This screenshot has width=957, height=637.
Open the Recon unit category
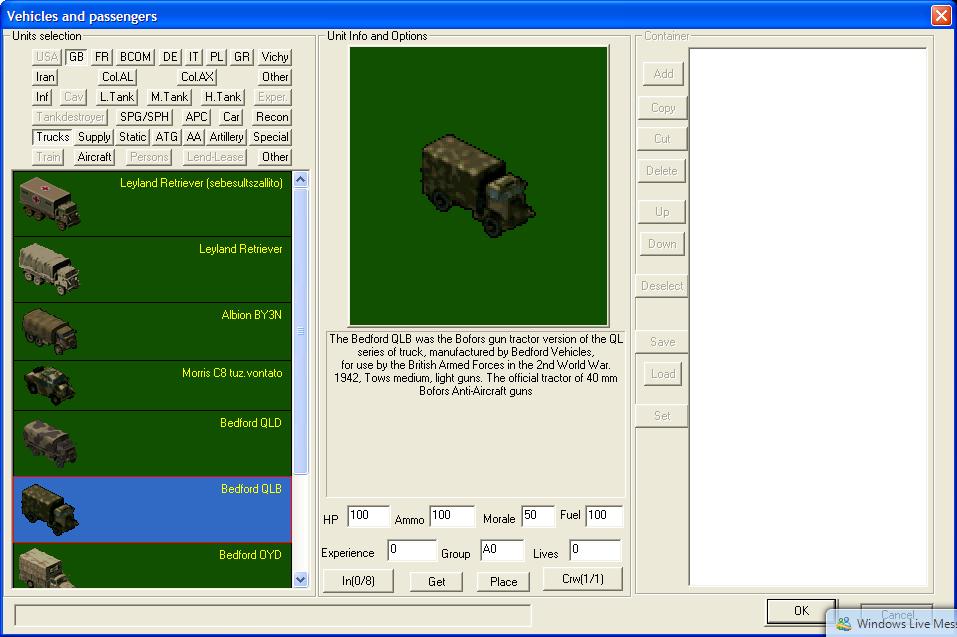pos(272,117)
